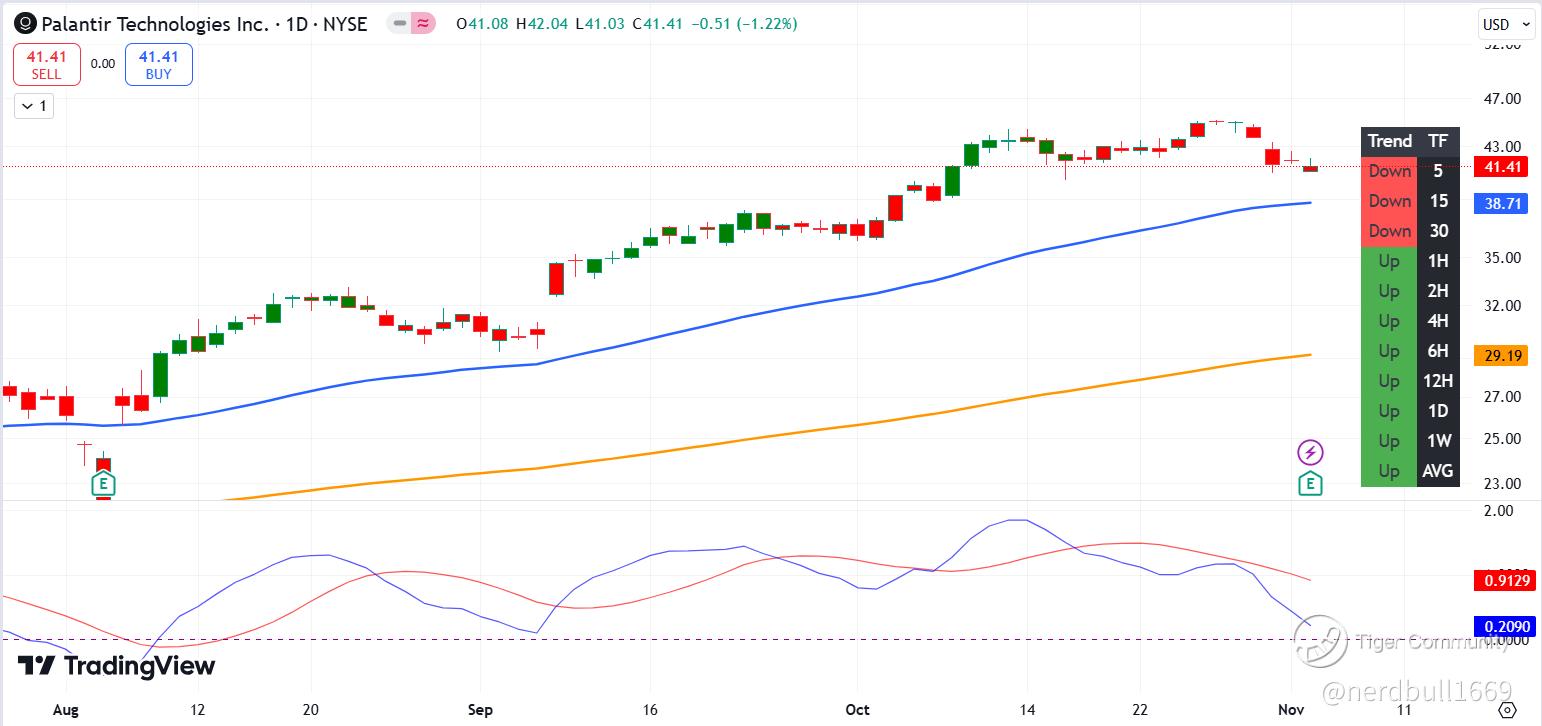Click the red 41.41 last price label on the price scale
1542x726 pixels.
tap(1501, 167)
